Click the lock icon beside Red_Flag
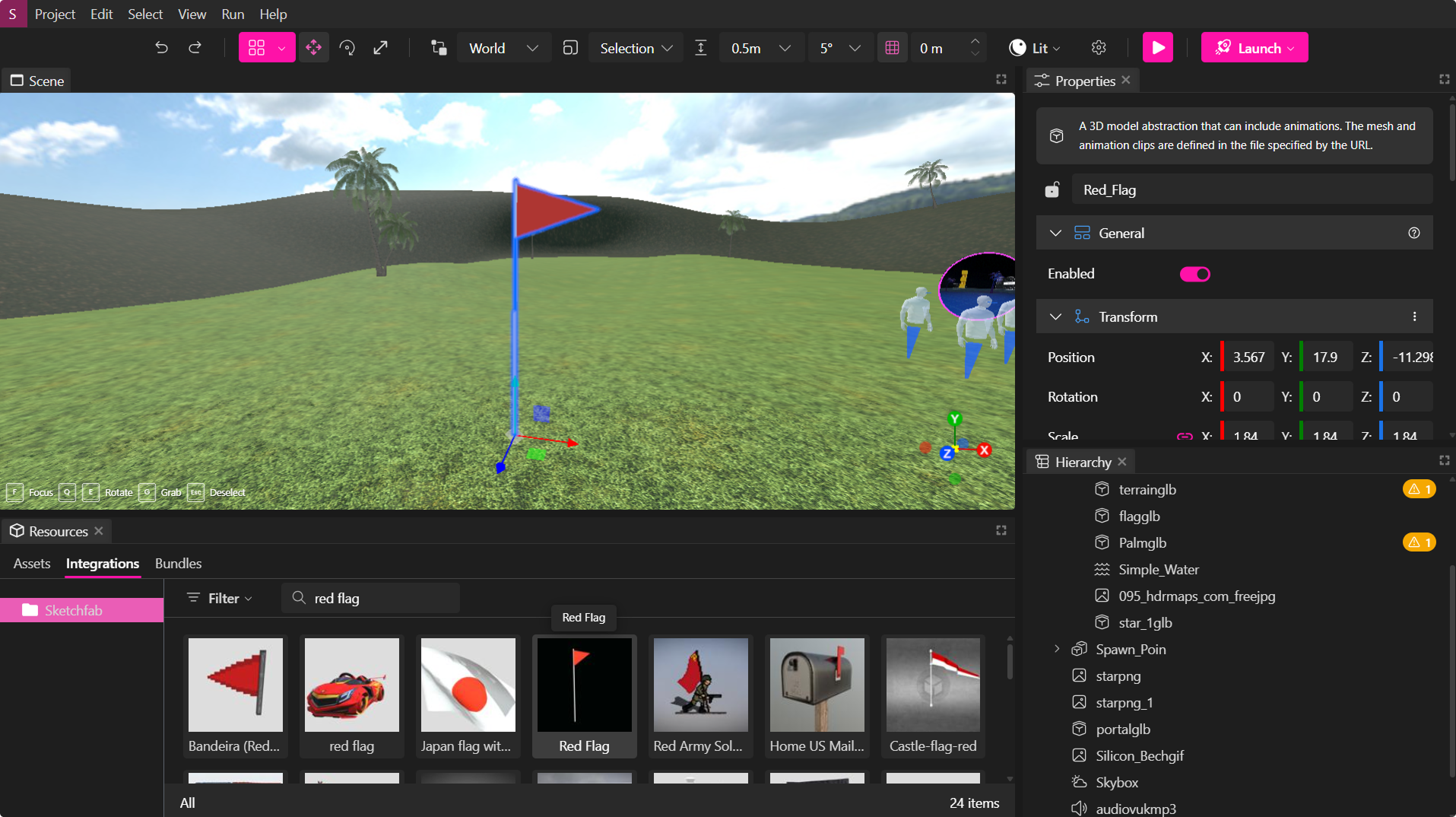 (1052, 190)
